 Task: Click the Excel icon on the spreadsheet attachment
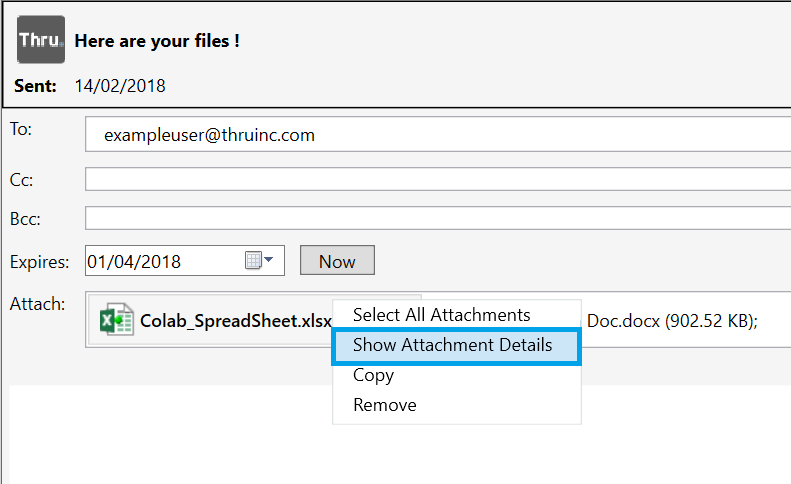point(117,320)
